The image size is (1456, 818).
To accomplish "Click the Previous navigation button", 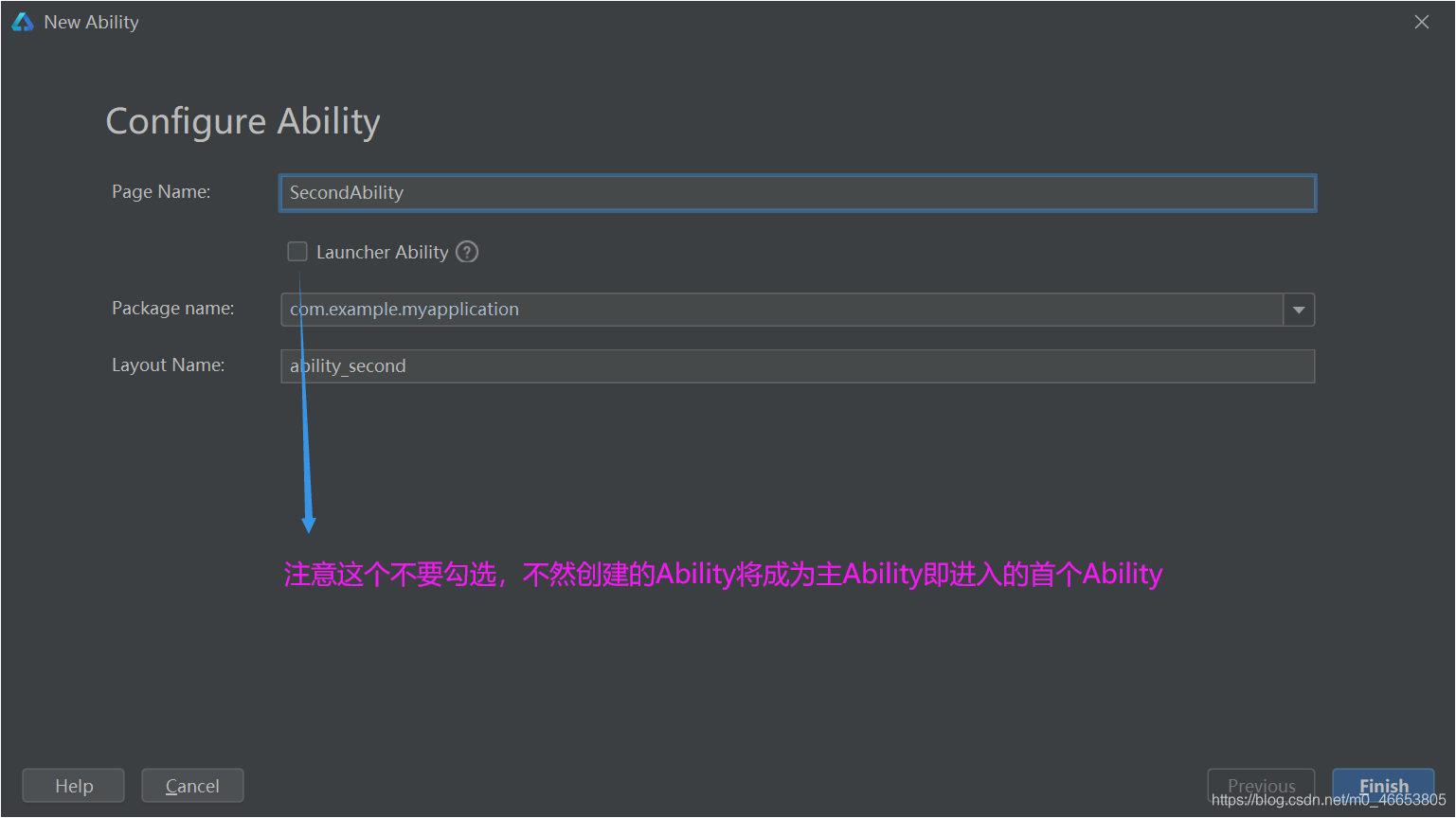I will pyautogui.click(x=1262, y=785).
